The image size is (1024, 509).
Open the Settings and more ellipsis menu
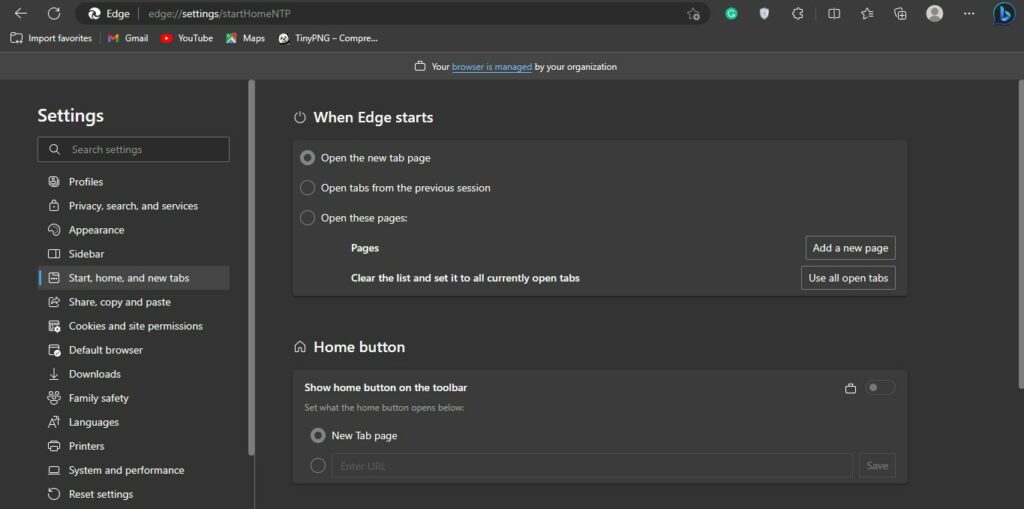[x=968, y=14]
